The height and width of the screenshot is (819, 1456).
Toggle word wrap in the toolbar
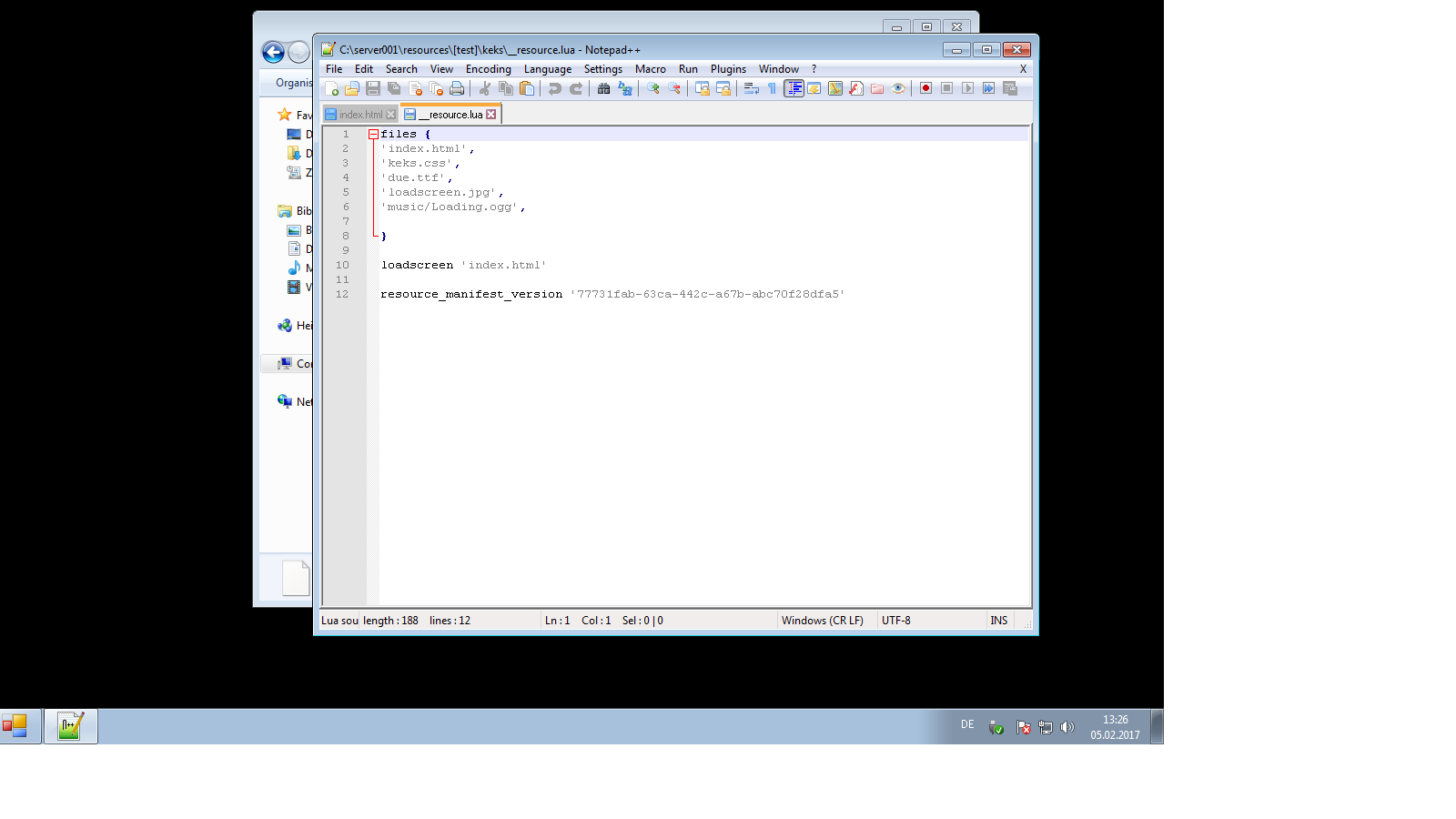tap(751, 88)
